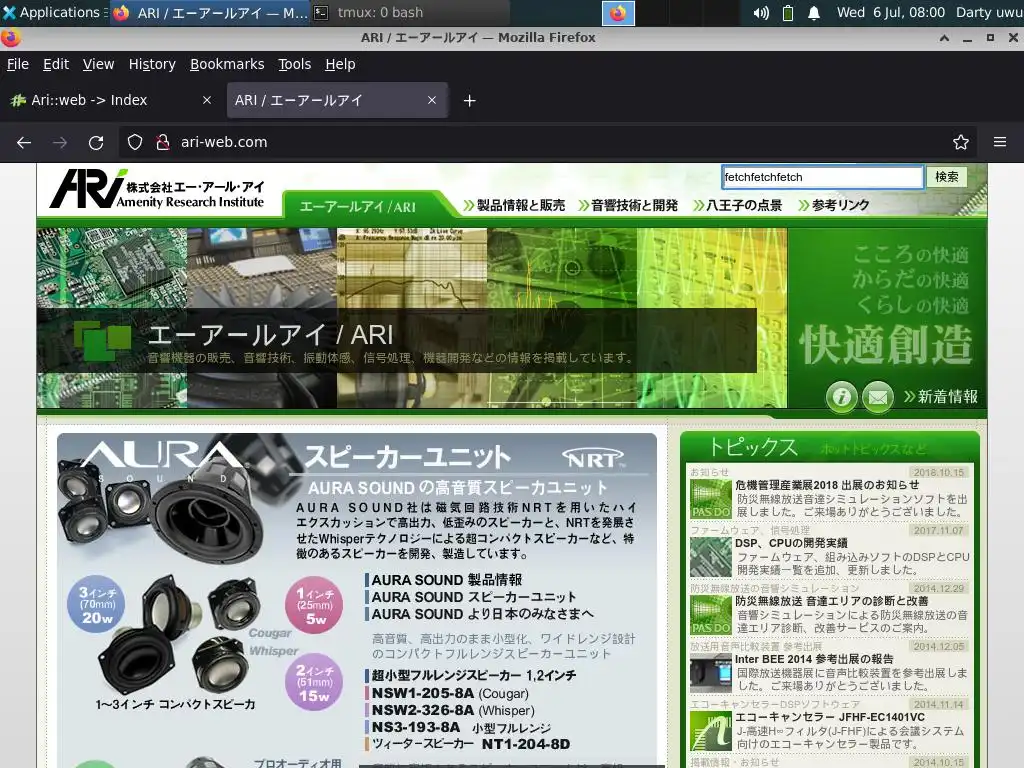Open 参考リンク navigation link

[x=834, y=205]
